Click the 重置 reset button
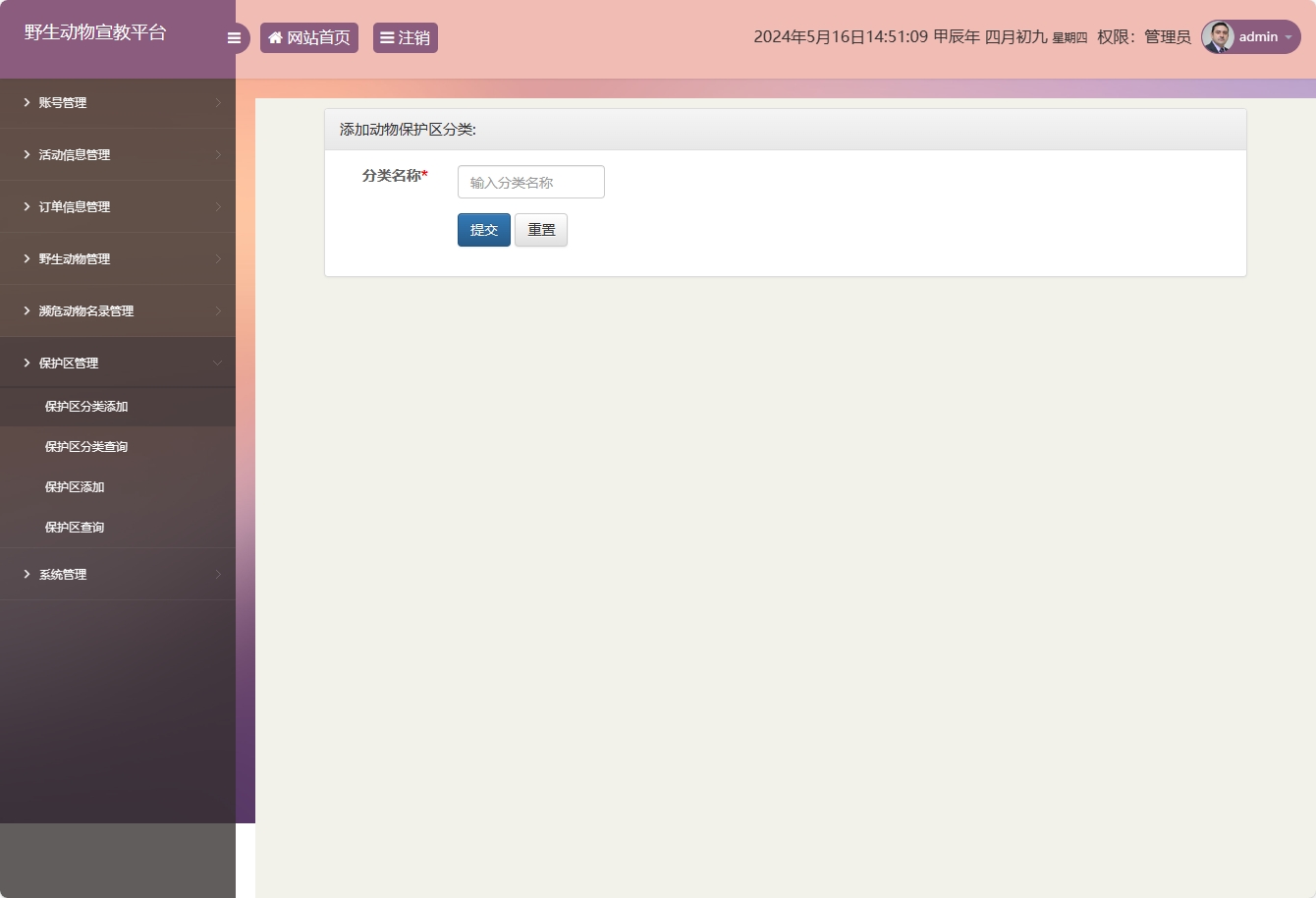Screen dimensions: 1316x898 (541, 230)
